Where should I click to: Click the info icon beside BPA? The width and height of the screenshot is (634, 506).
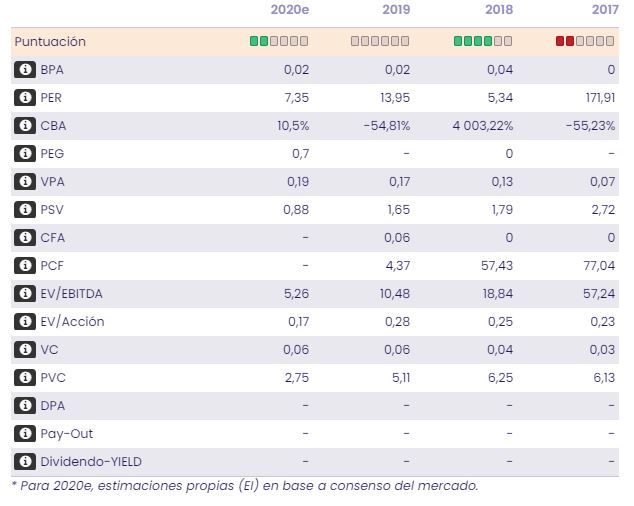pos(25,70)
